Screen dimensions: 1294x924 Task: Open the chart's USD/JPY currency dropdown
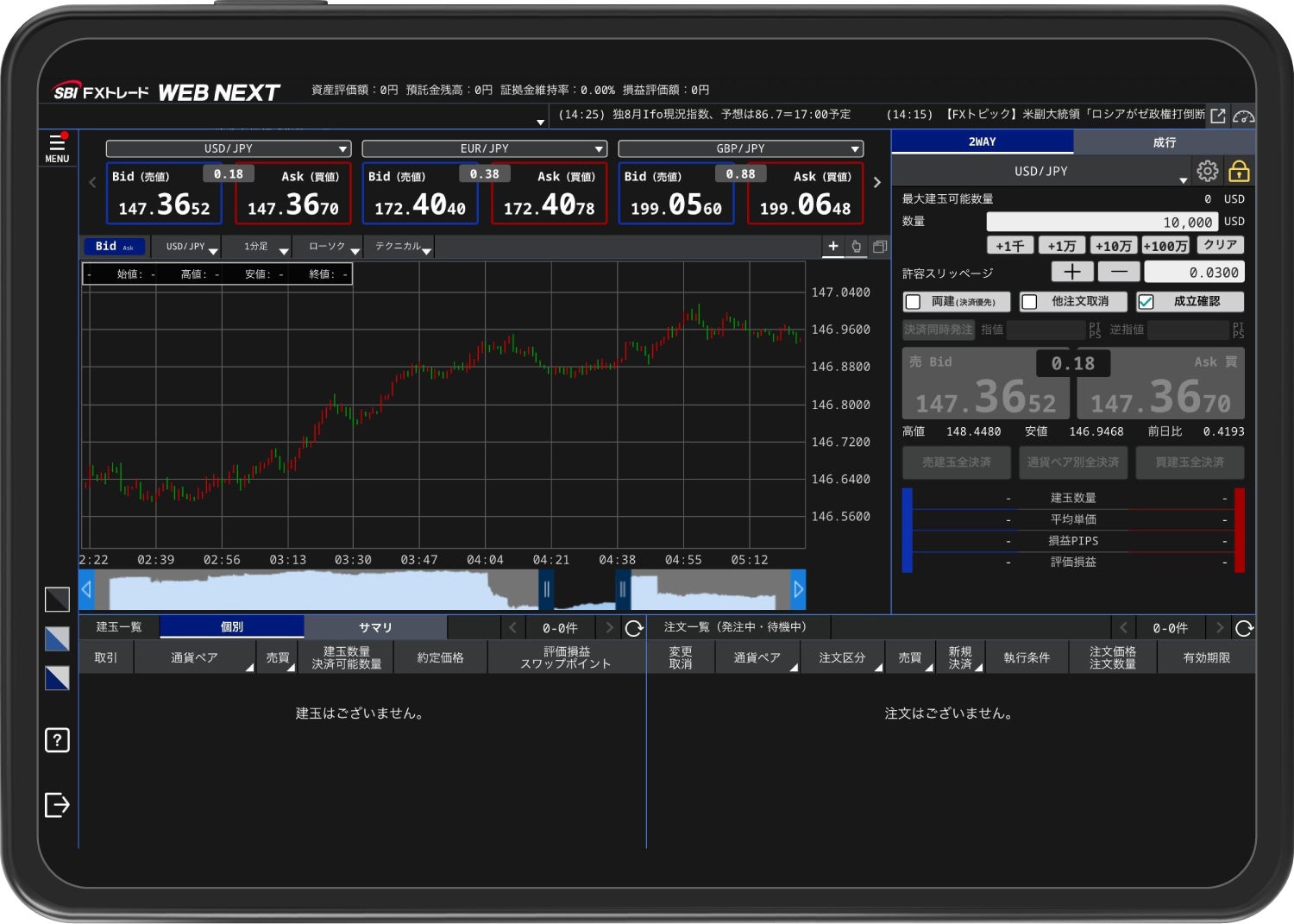(185, 247)
